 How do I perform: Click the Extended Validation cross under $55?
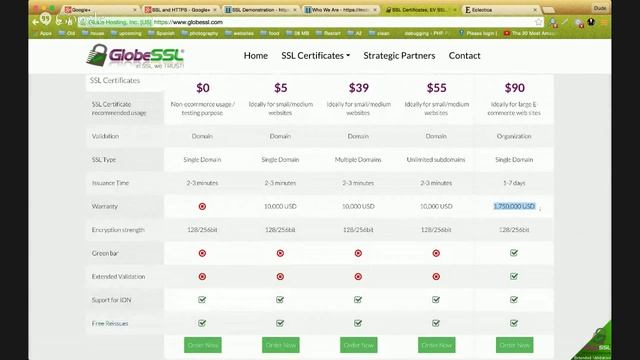pos(436,277)
